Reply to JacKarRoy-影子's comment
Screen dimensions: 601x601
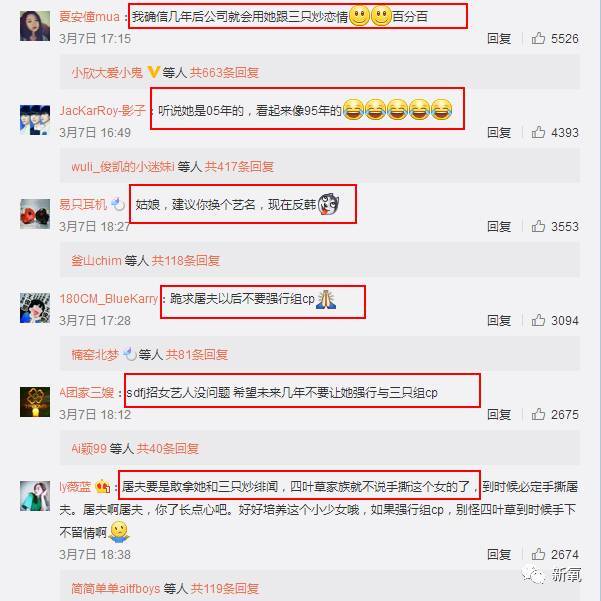click(x=499, y=132)
